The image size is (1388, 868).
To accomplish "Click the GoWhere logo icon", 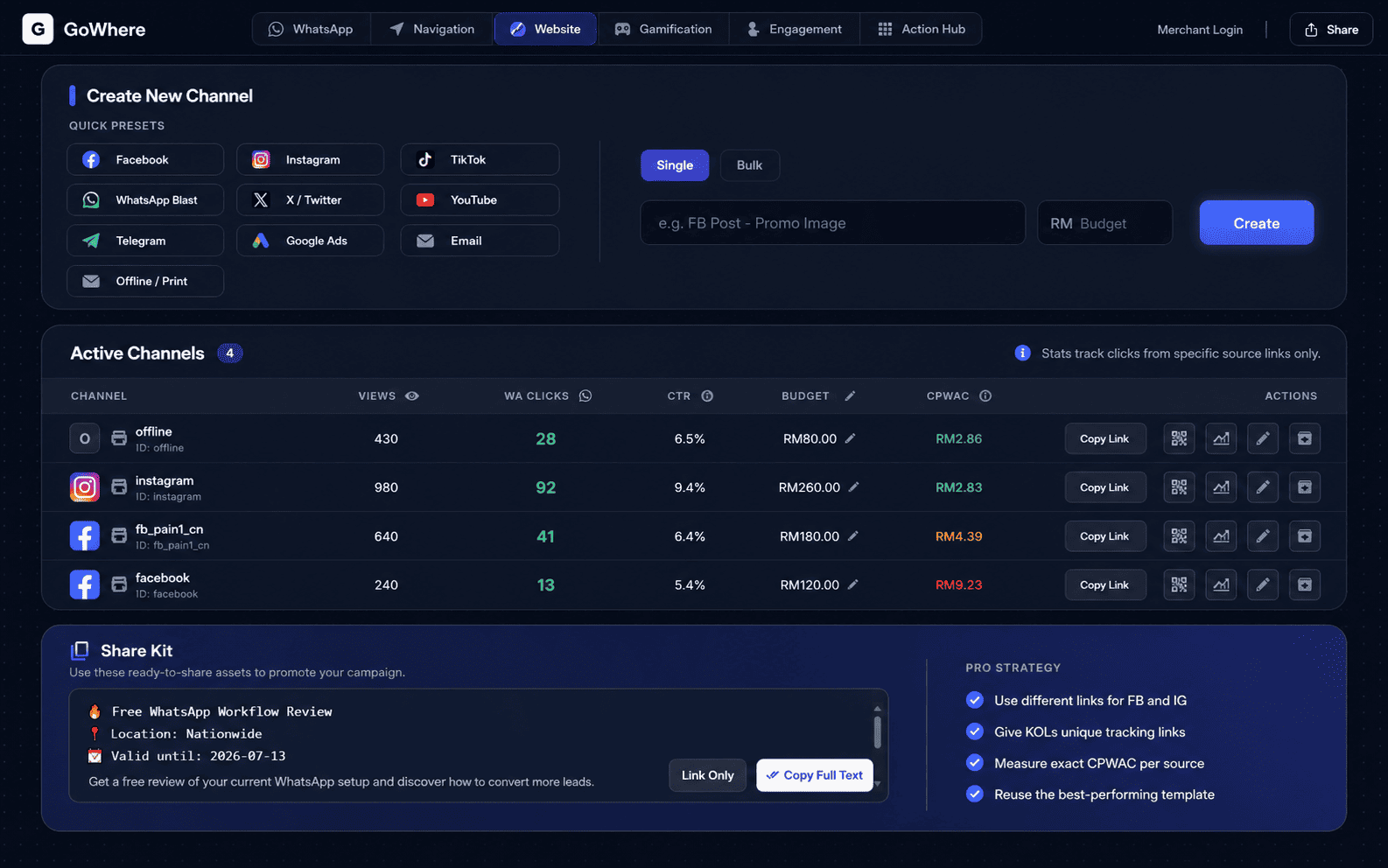I will tap(38, 29).
